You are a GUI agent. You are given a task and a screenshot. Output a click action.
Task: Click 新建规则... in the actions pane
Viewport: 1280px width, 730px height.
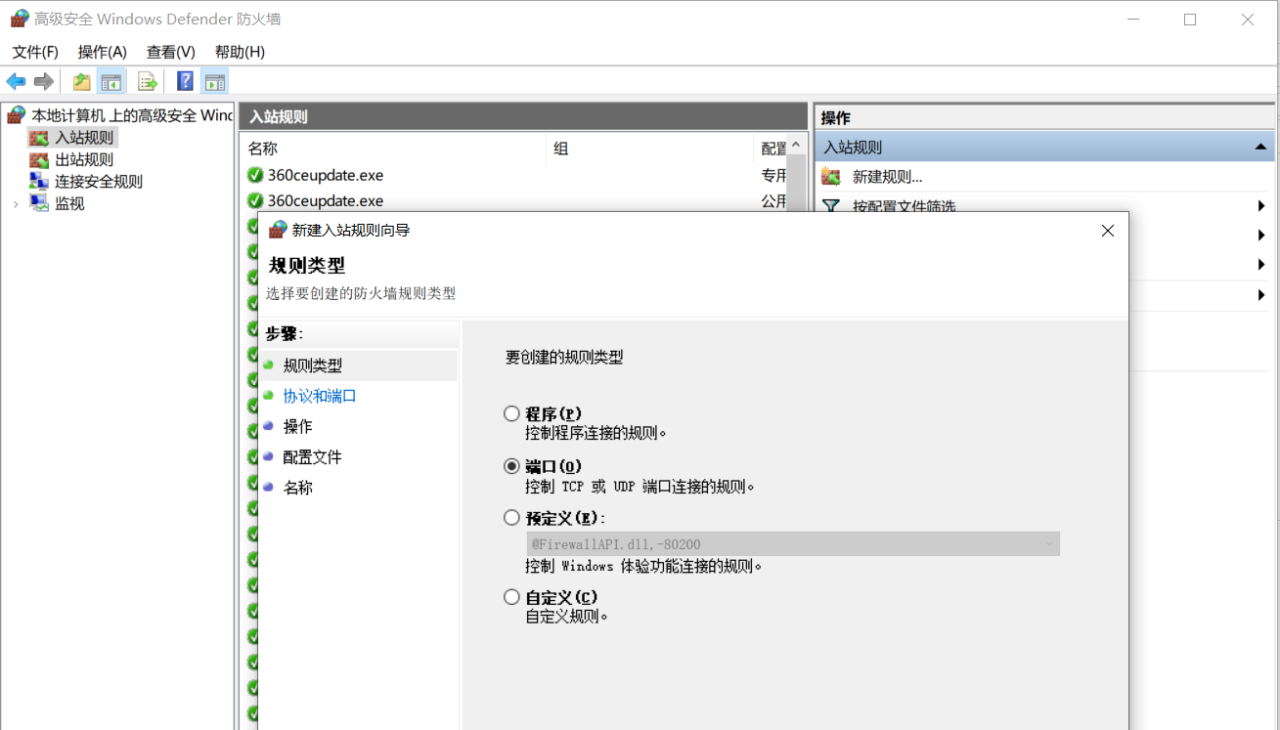tap(887, 177)
